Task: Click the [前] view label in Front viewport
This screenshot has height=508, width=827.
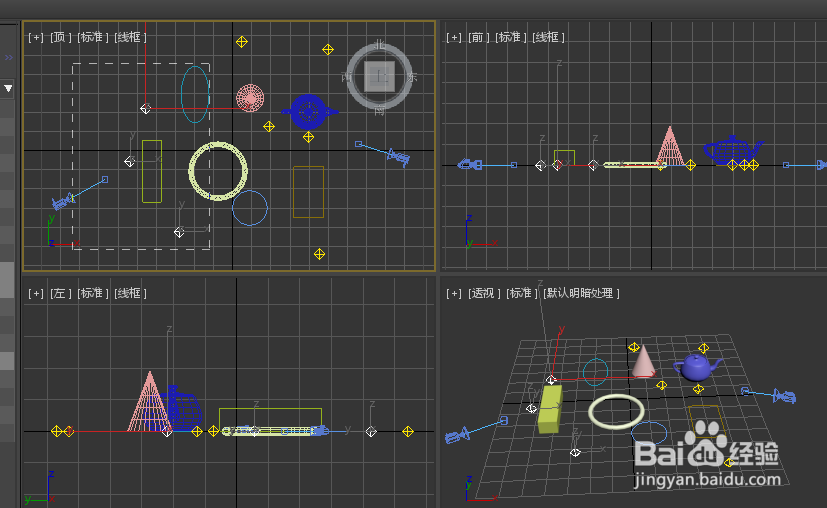Action: [478, 37]
